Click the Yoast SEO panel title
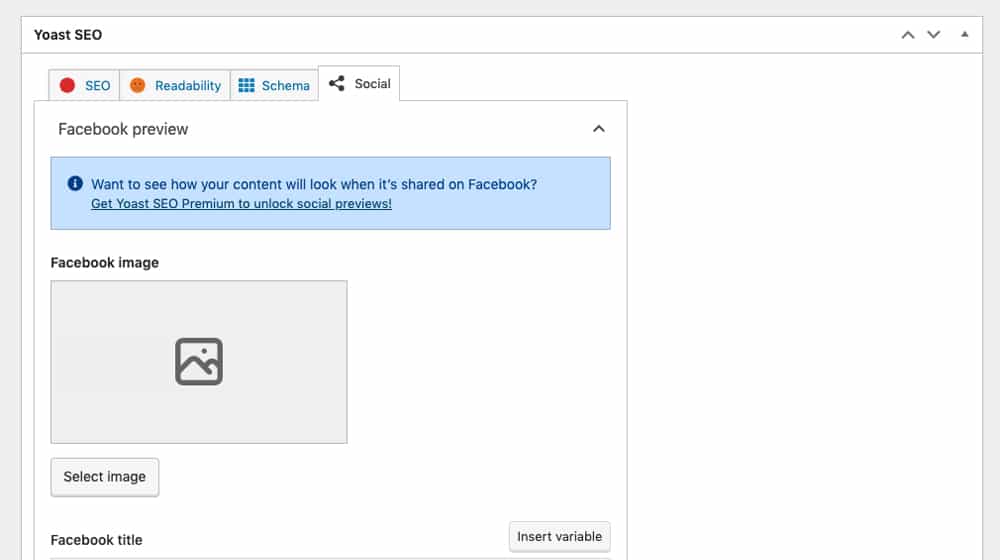Viewport: 1000px width, 560px height. (68, 35)
